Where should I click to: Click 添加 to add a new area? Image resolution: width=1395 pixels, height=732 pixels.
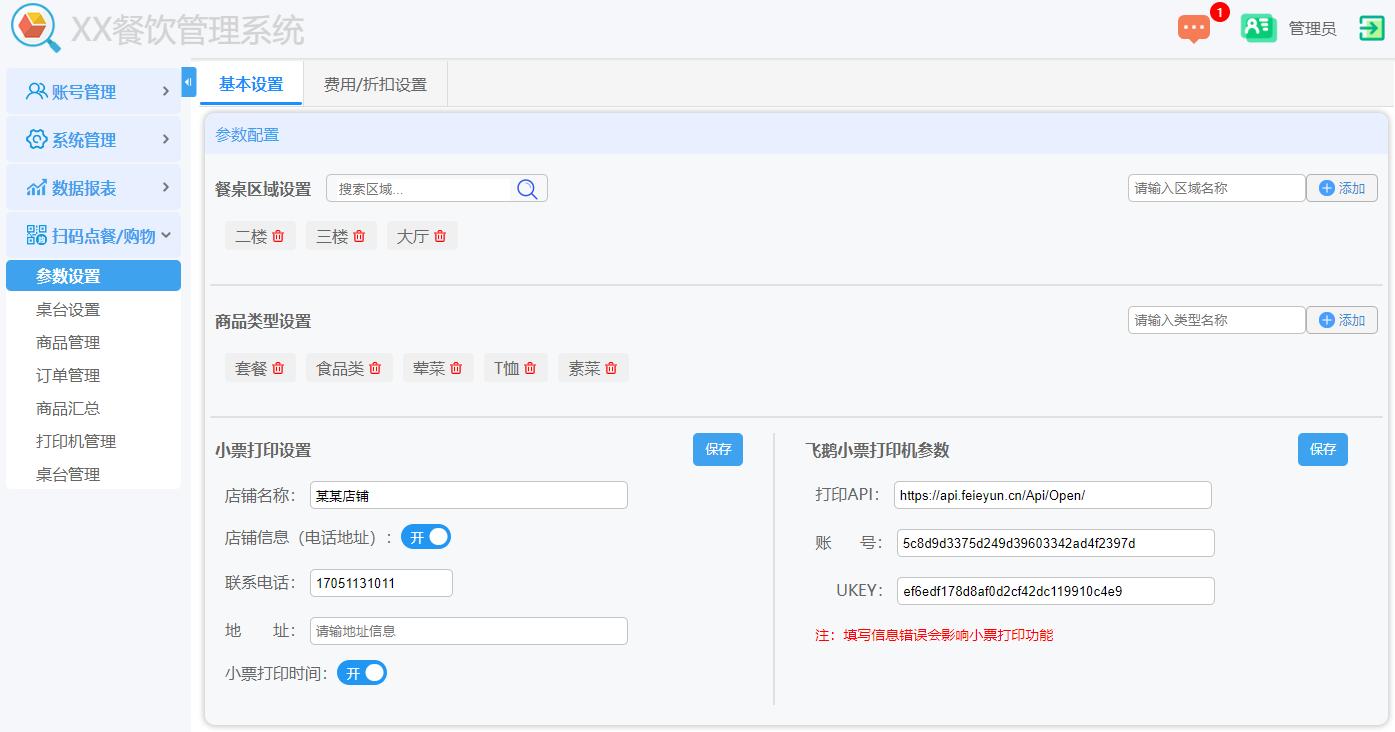coord(1341,187)
